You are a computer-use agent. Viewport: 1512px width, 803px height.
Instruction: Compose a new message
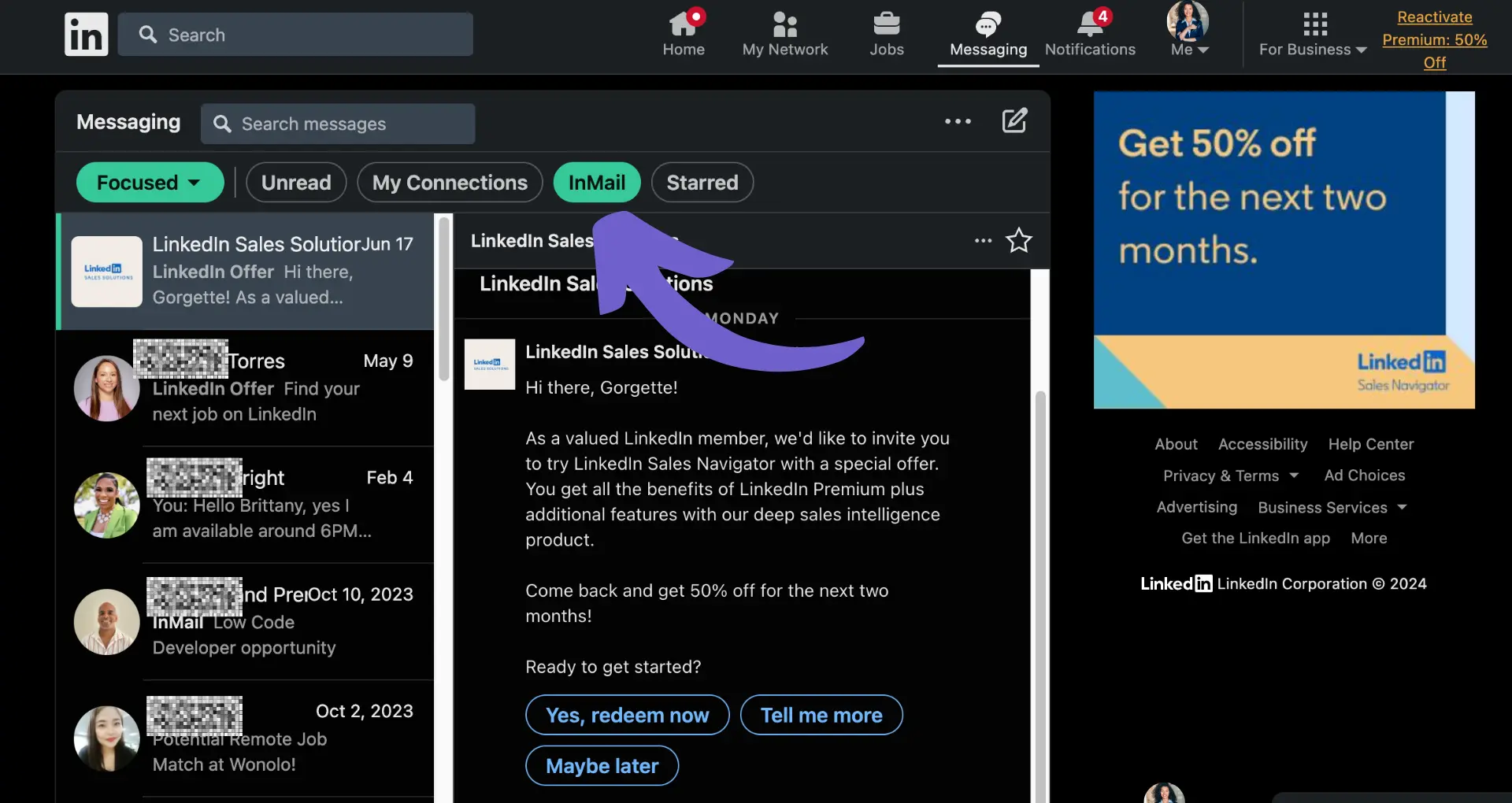pyautogui.click(x=1014, y=120)
